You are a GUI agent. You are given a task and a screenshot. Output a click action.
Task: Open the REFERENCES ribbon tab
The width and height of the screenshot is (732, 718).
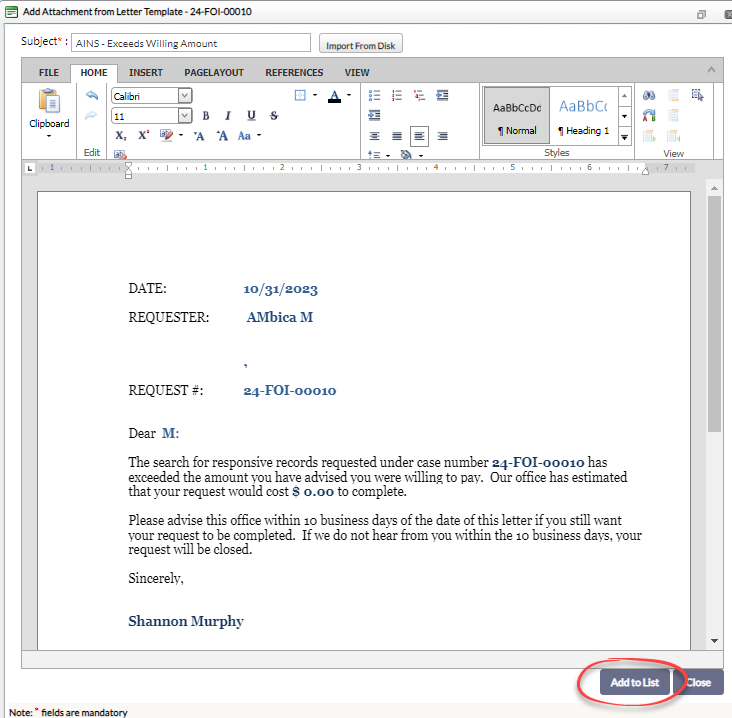click(294, 73)
